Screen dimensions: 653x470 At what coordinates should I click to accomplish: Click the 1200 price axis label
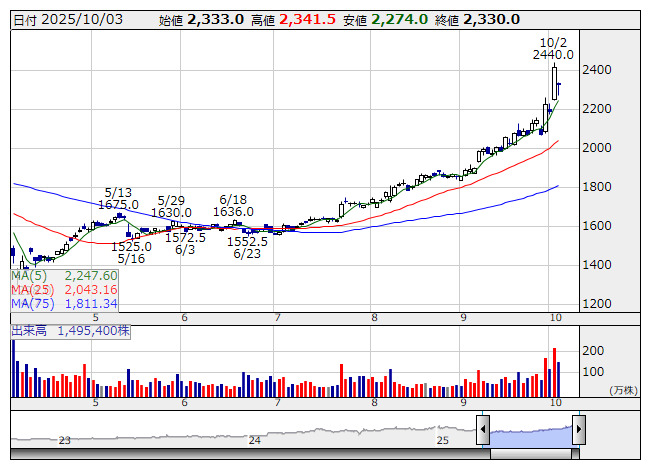coord(597,303)
